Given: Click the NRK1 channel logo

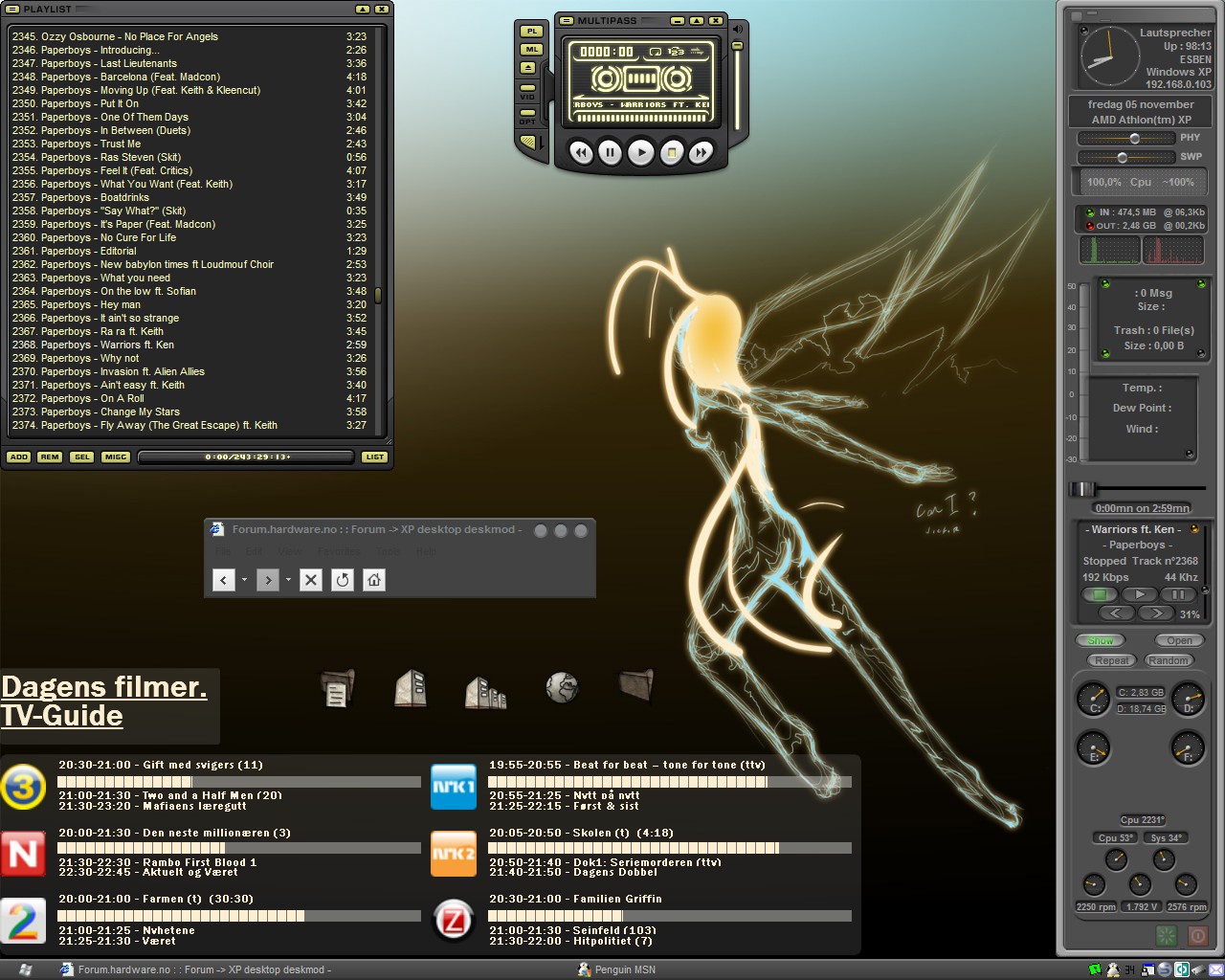Looking at the screenshot, I should (x=454, y=787).
